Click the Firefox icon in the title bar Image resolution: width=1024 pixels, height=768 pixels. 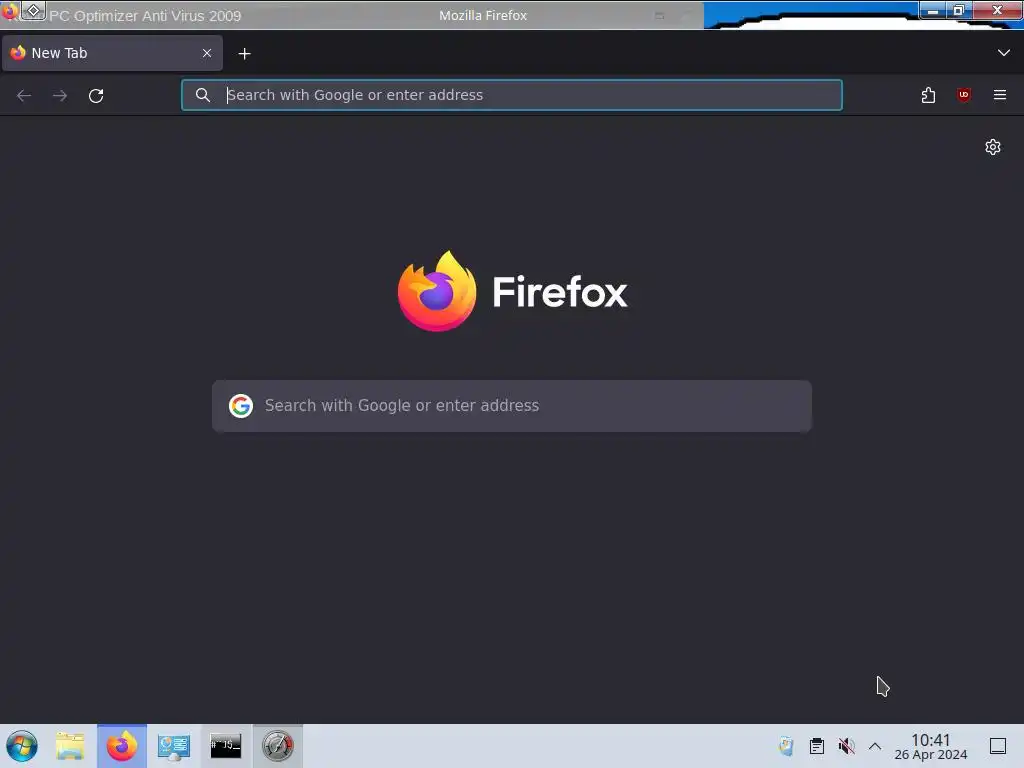tap(10, 10)
